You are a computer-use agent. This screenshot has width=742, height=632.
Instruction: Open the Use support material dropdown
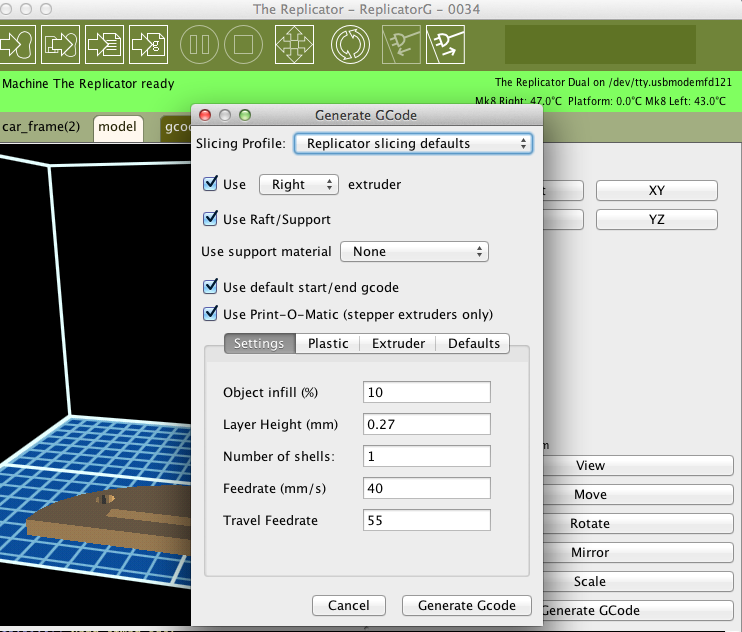tap(414, 252)
